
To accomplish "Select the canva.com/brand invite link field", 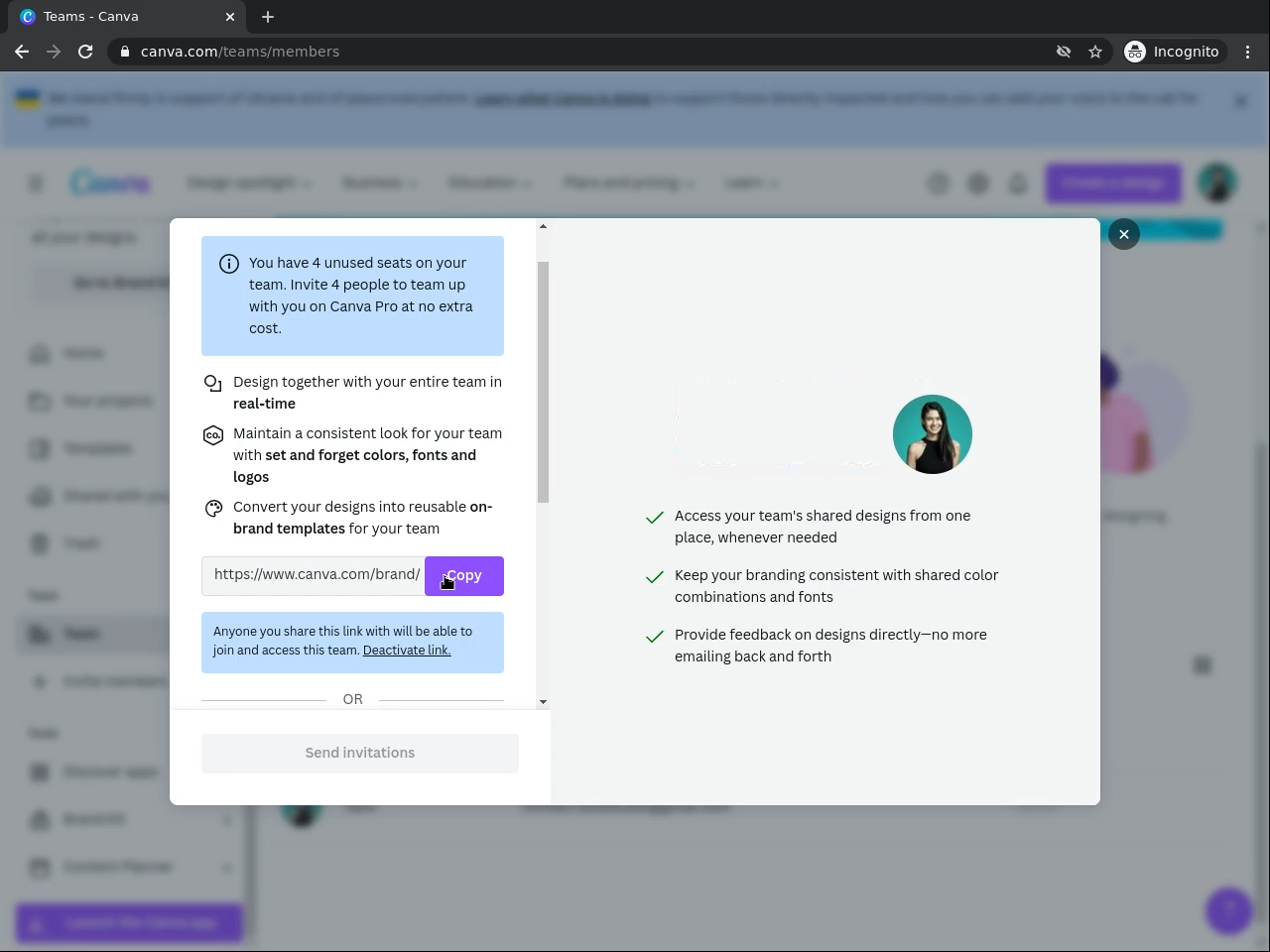I will [x=314, y=576].
